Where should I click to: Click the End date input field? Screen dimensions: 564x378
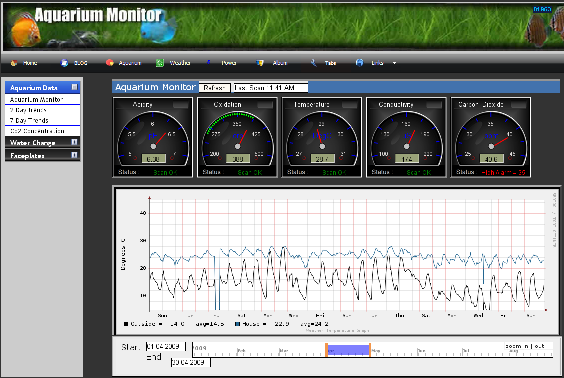point(191,362)
